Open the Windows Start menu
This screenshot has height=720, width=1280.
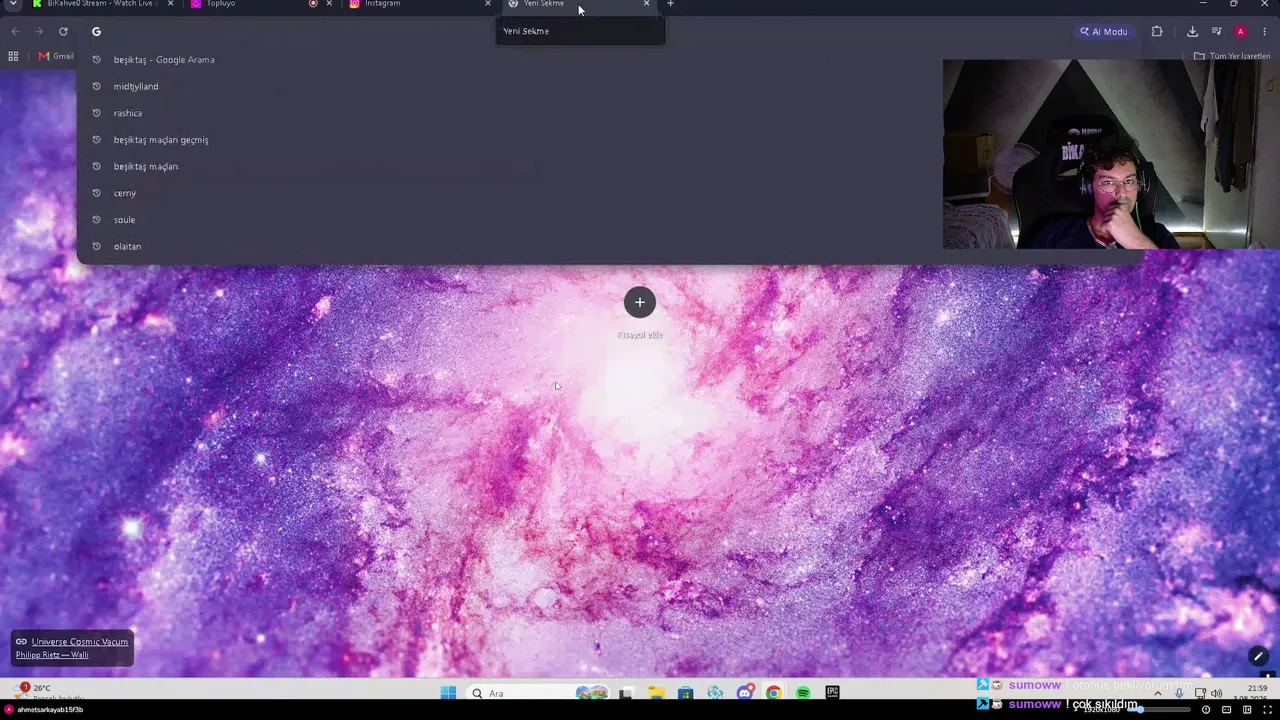[x=448, y=693]
